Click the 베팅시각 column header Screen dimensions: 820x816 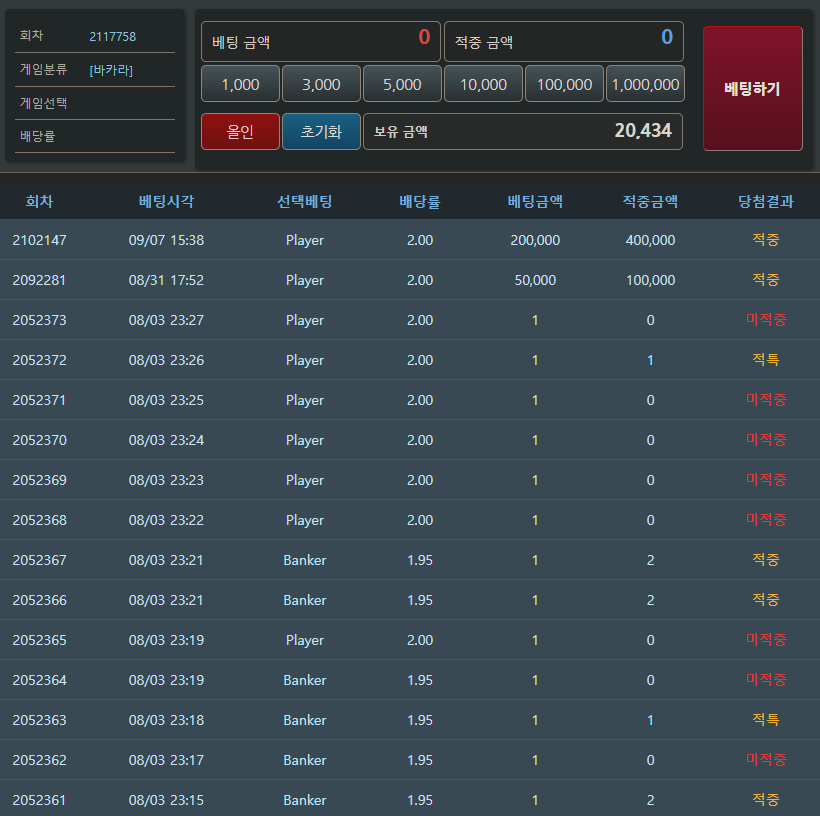[x=166, y=201]
